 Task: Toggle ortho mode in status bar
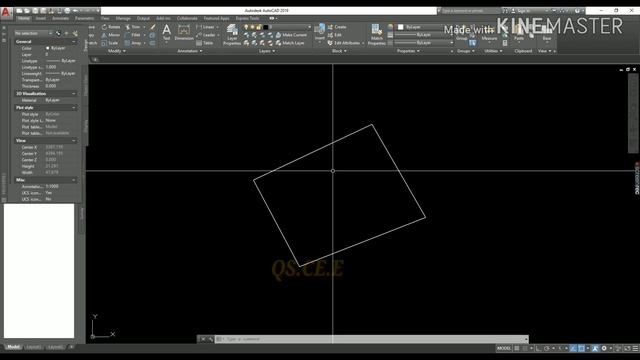click(x=538, y=348)
